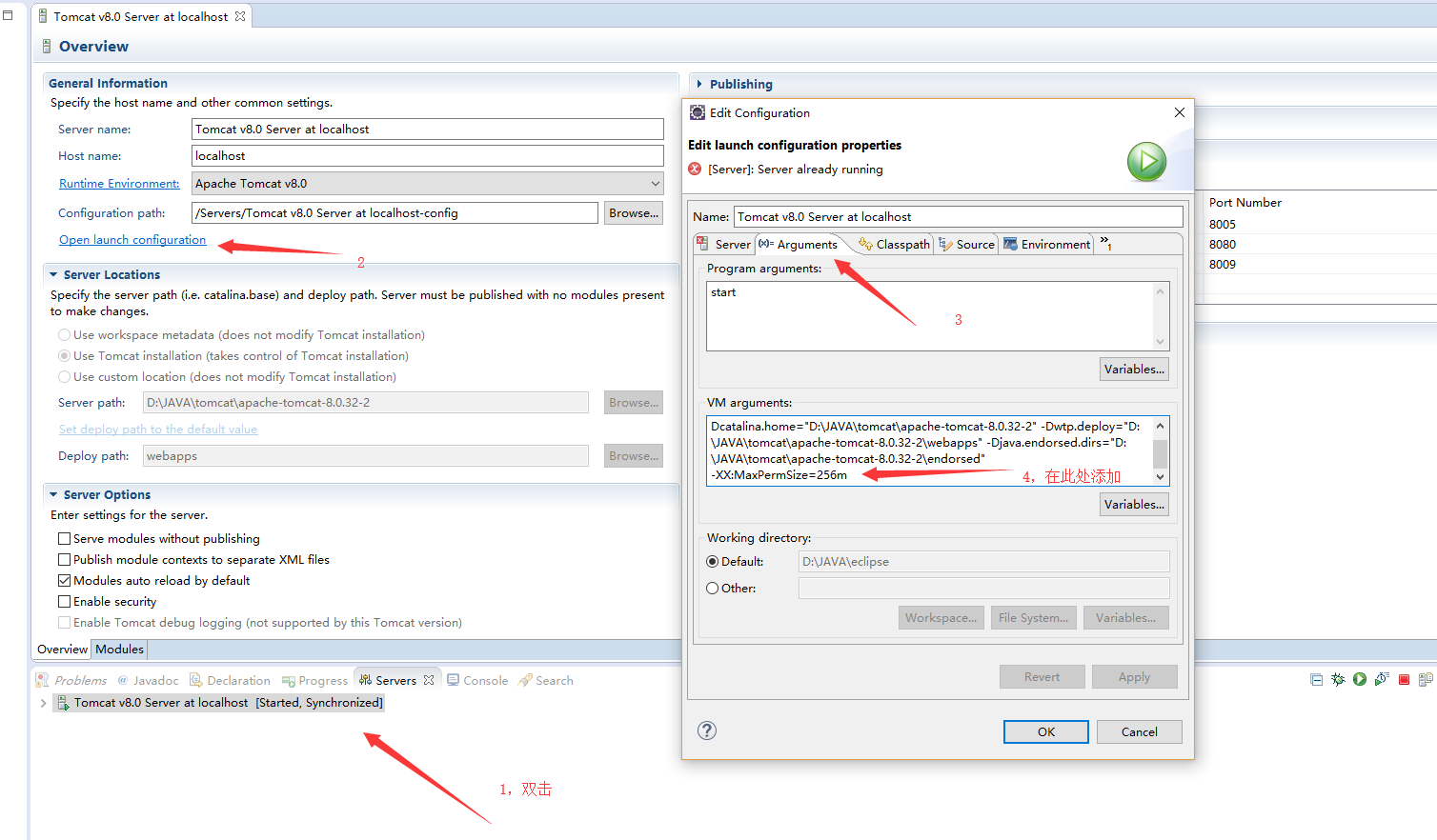Image resolution: width=1437 pixels, height=840 pixels.
Task: Click the dialog Name input field
Action: pyautogui.click(x=959, y=216)
